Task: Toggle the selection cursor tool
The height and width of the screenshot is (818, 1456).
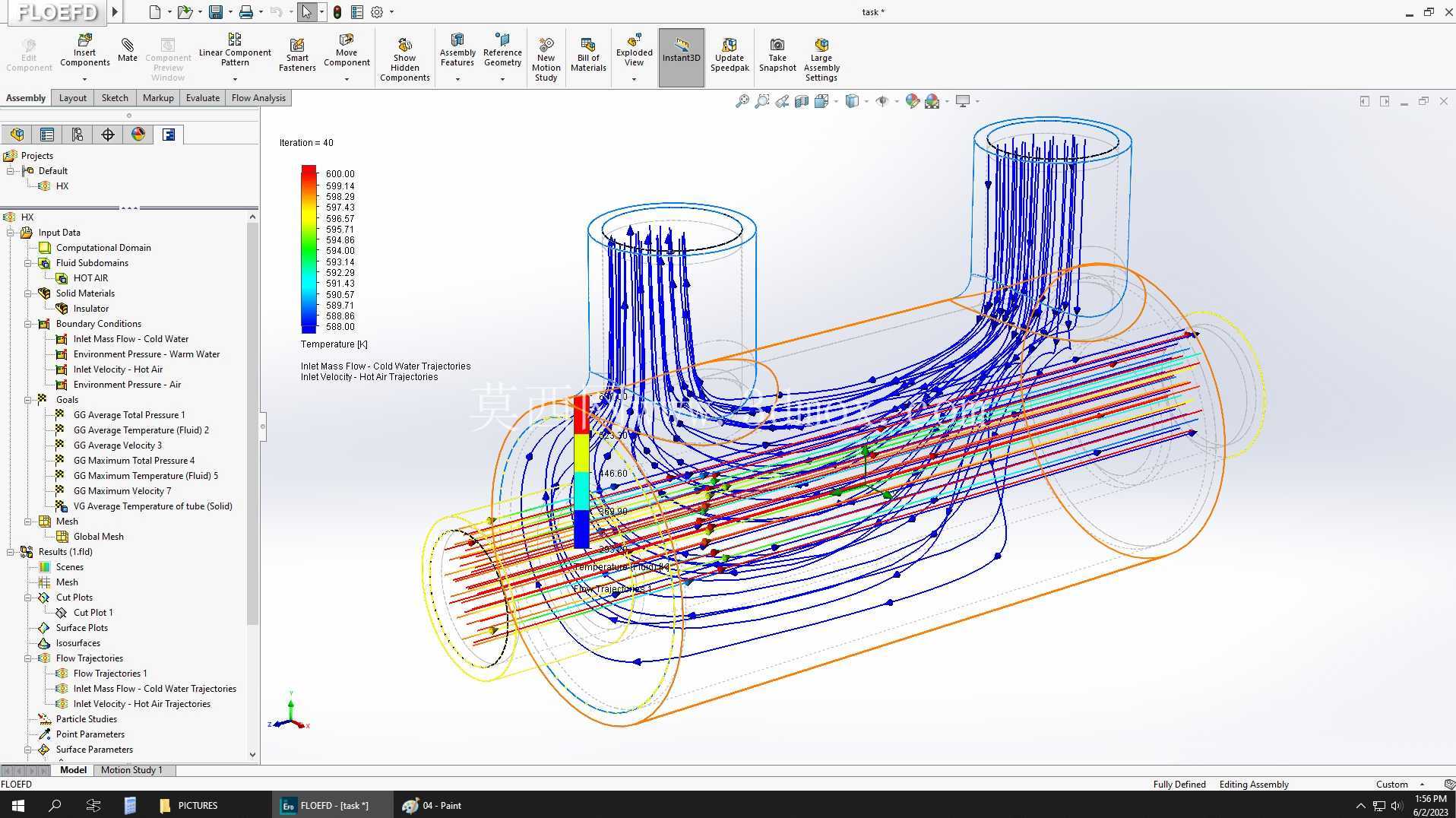Action: click(x=306, y=12)
